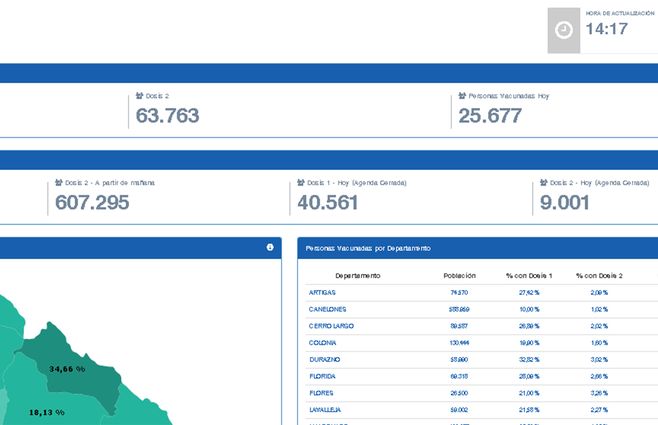Click map region labeled 18,13 %
Image resolution: width=658 pixels, height=425 pixels.
[46, 412]
